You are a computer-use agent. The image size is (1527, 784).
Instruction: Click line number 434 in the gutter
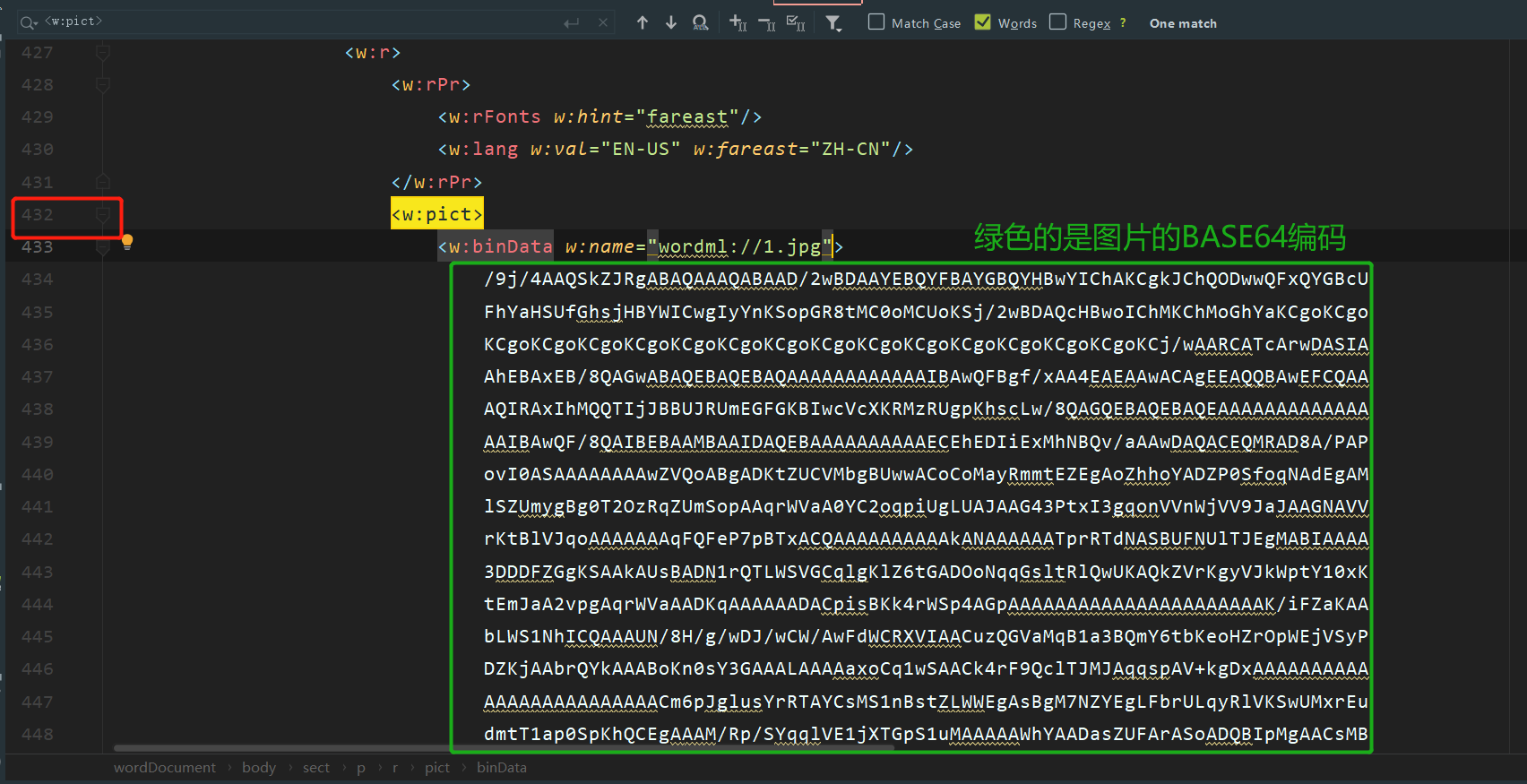point(38,280)
